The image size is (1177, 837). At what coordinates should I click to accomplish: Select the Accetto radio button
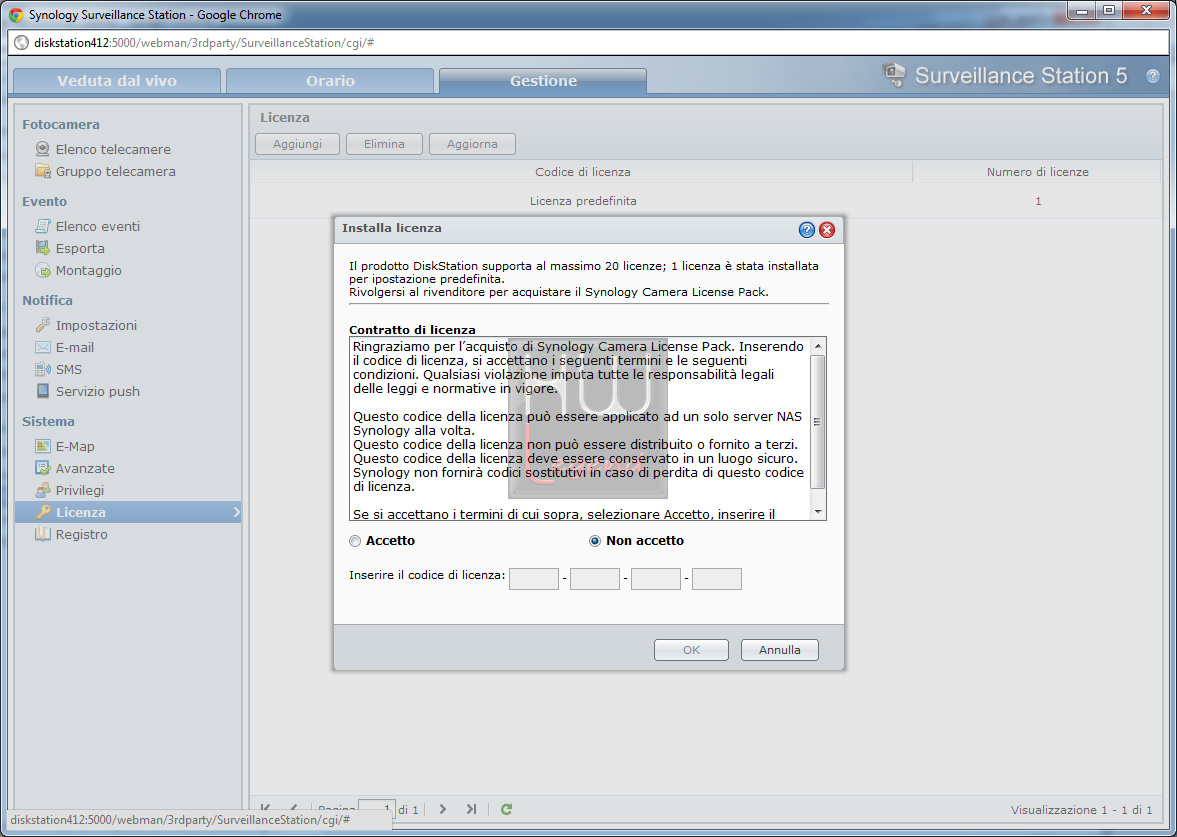tap(355, 541)
